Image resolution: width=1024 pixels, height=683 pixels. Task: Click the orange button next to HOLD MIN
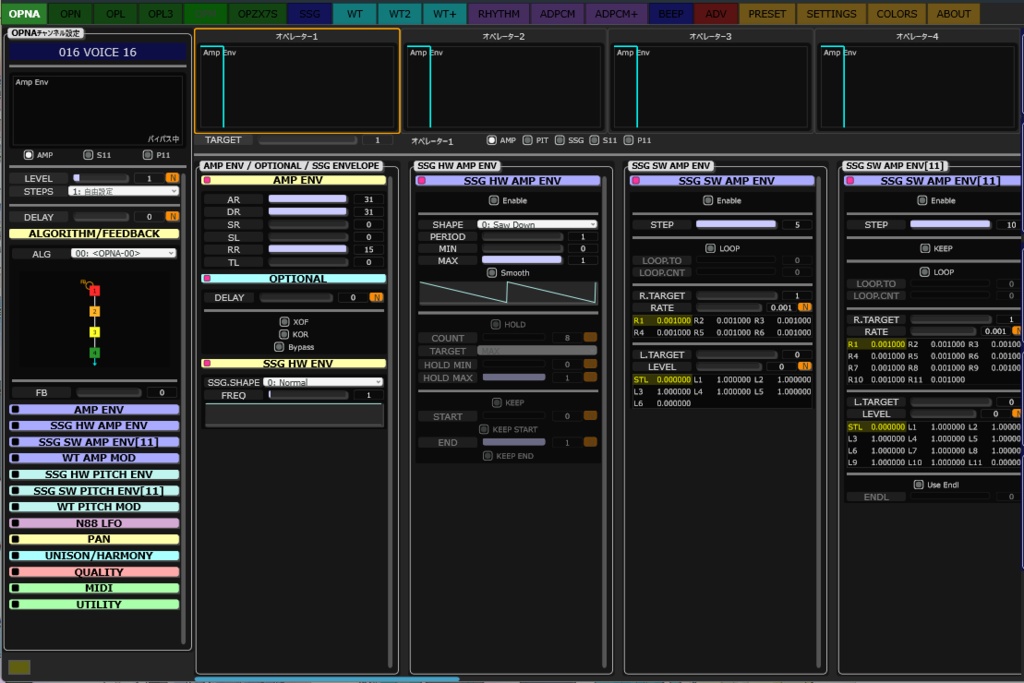point(590,364)
